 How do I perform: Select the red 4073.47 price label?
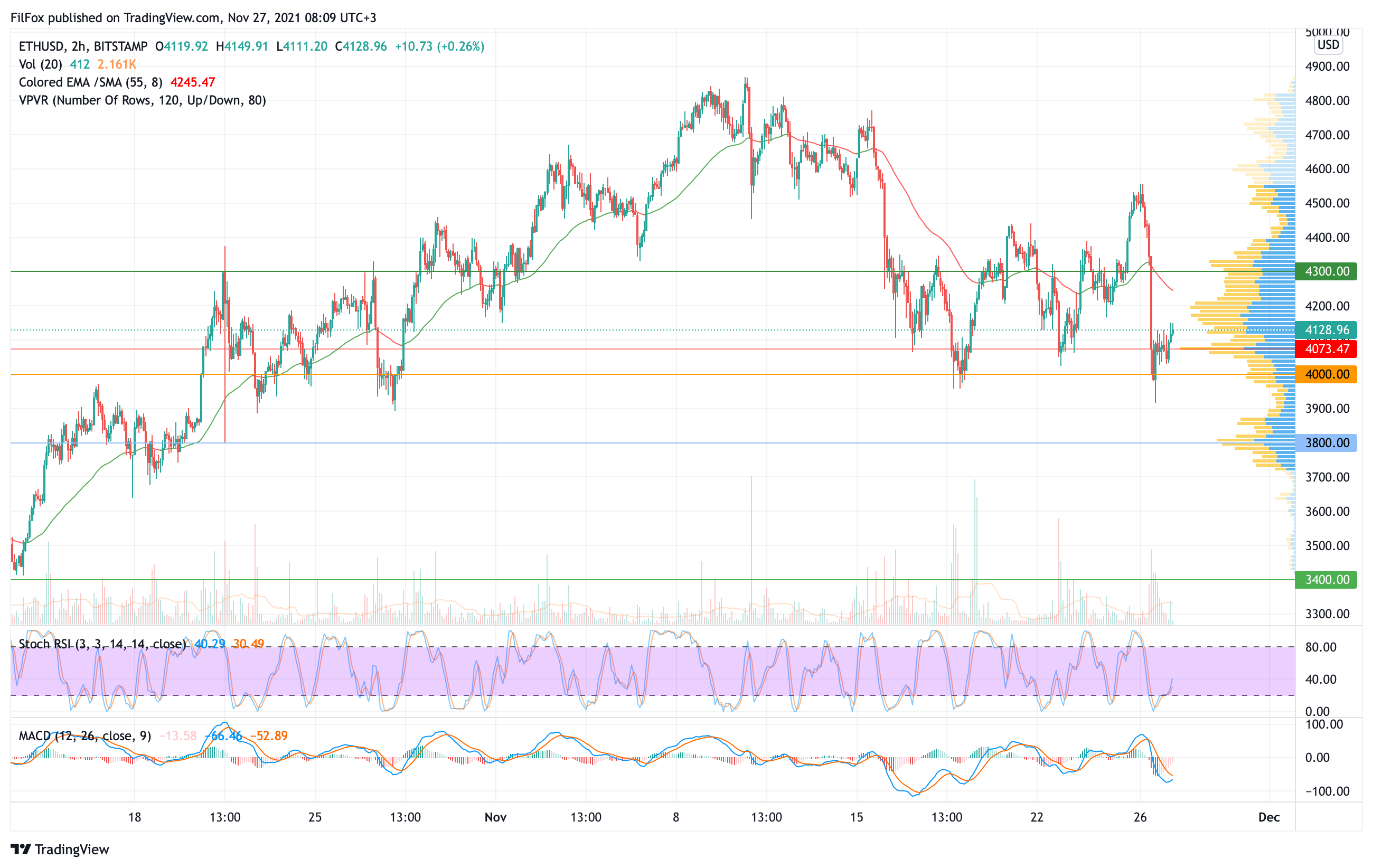(x=1326, y=349)
